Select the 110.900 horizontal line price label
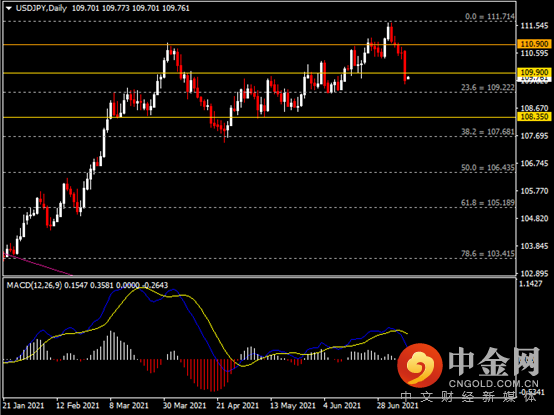554x415 pixels. (534, 44)
